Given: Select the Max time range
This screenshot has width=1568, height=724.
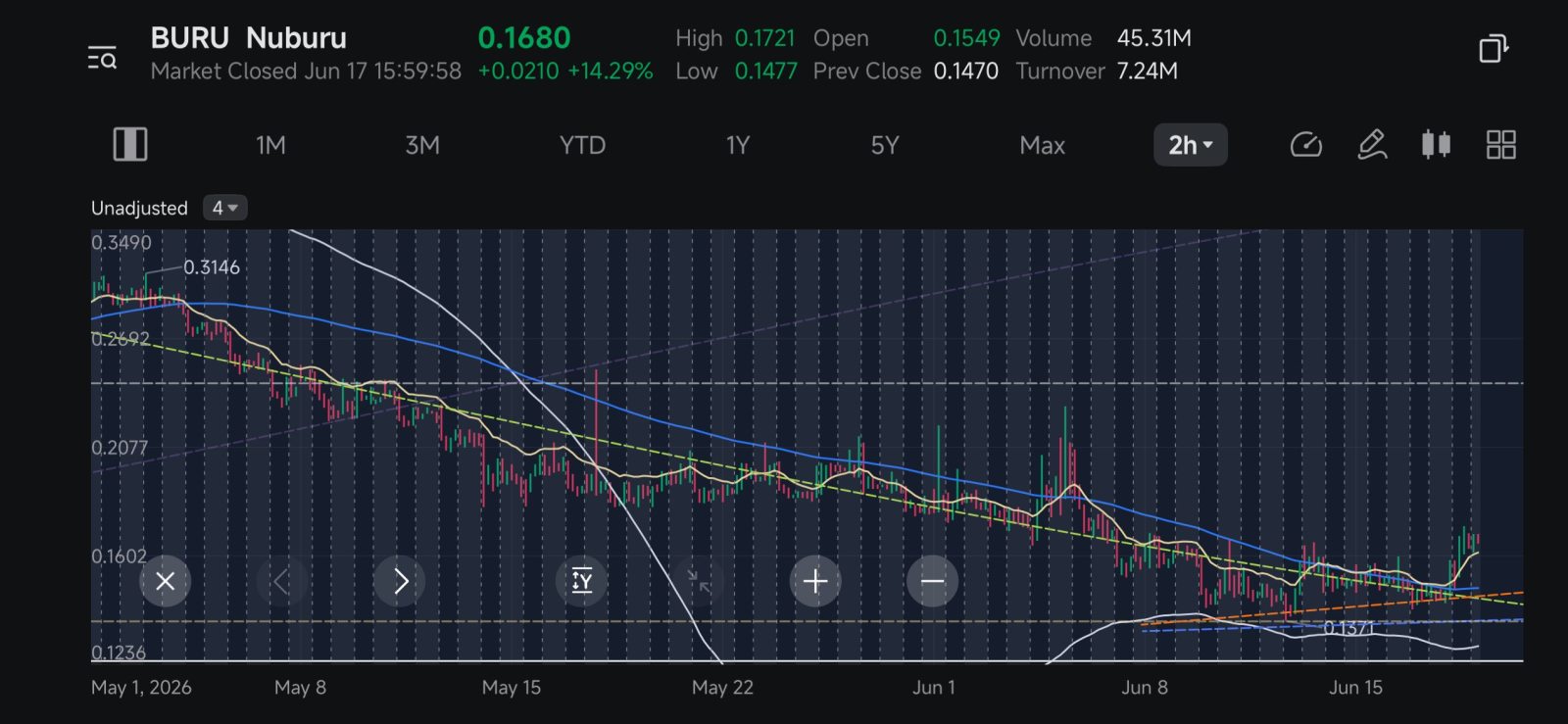Looking at the screenshot, I should (1042, 145).
